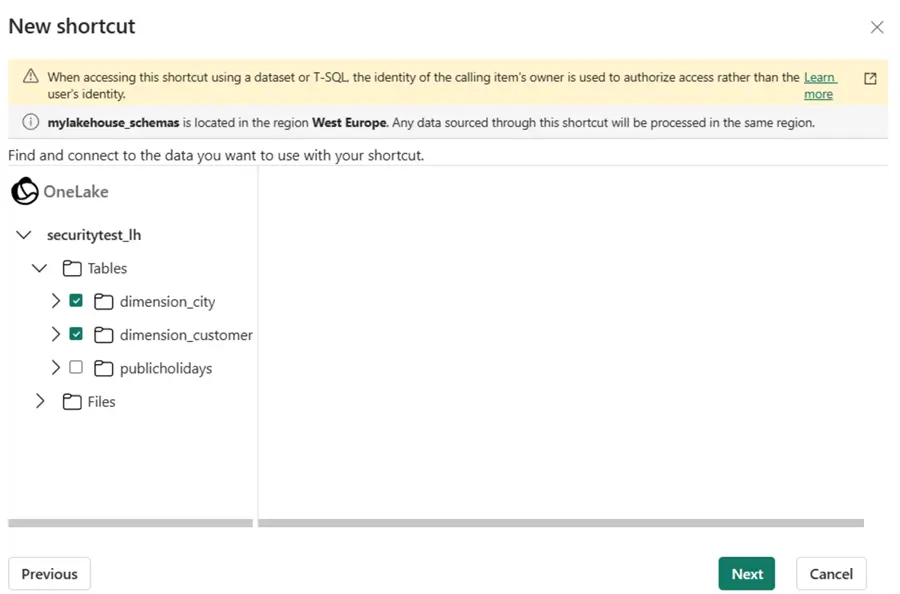Click the dimension_customer folder icon
This screenshot has height=594, width=900.
[x=103, y=335]
